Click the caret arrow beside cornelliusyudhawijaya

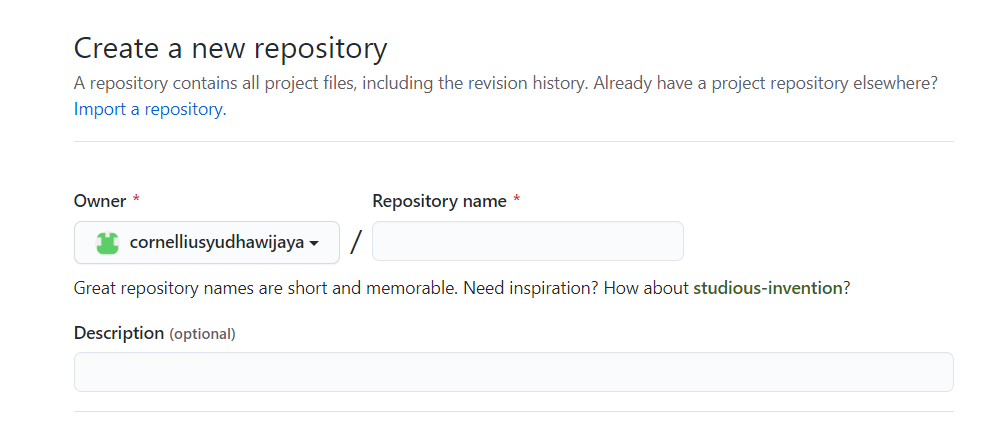pyautogui.click(x=314, y=243)
